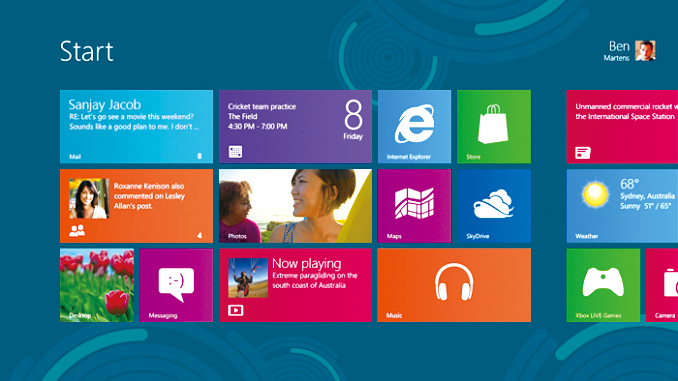Click the Friday 8 date on the calendar tile
Viewport: 678px width, 381px height.
[x=353, y=120]
